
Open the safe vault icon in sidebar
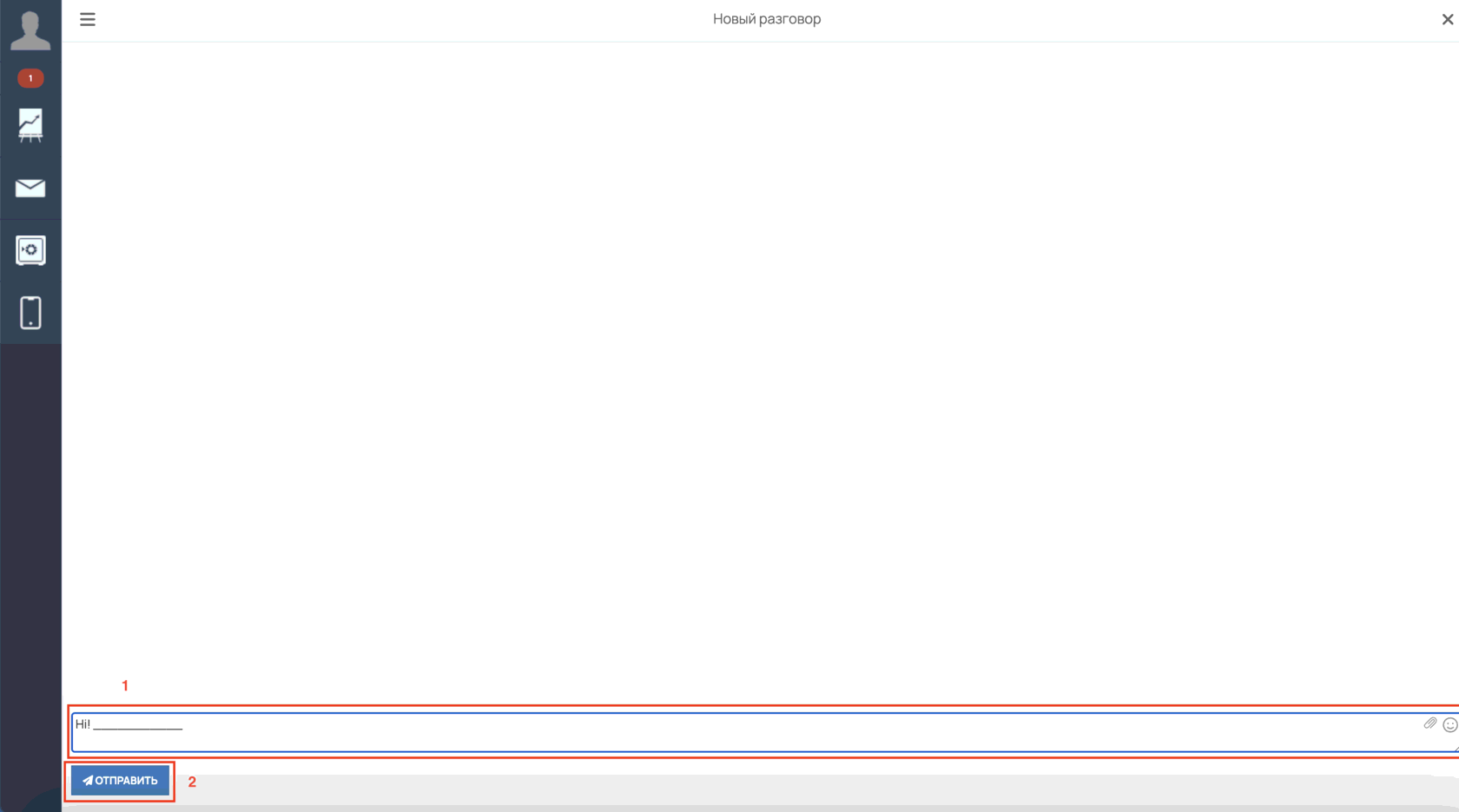(30, 250)
